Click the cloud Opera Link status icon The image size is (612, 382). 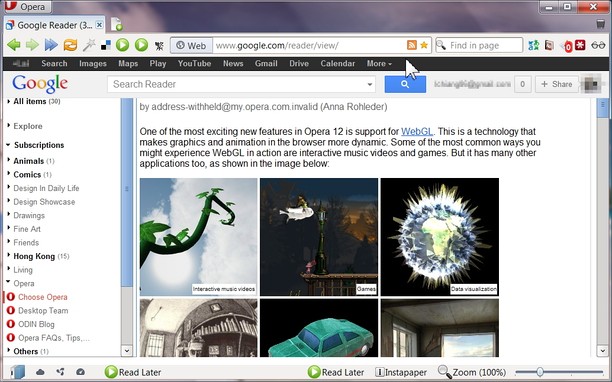tap(40, 372)
